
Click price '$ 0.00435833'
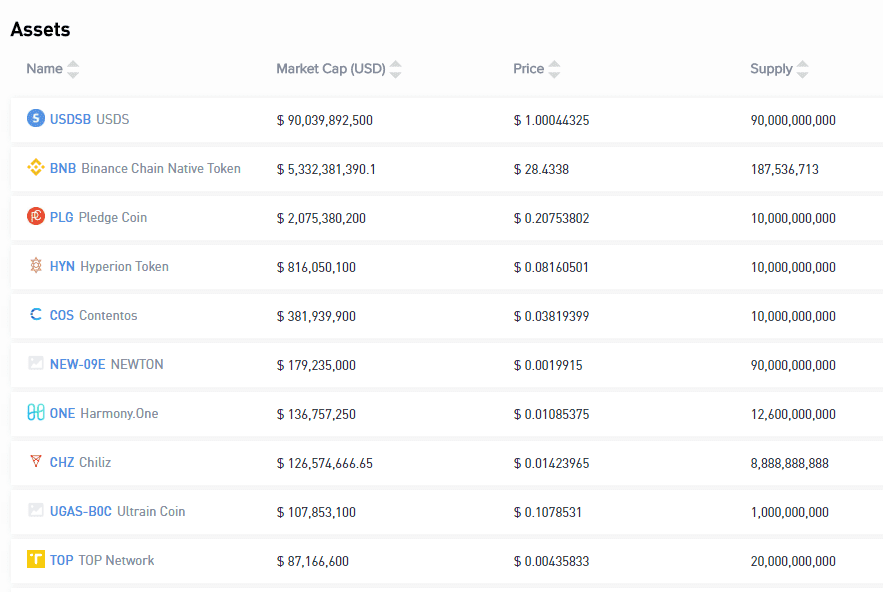pyautogui.click(x=551, y=561)
